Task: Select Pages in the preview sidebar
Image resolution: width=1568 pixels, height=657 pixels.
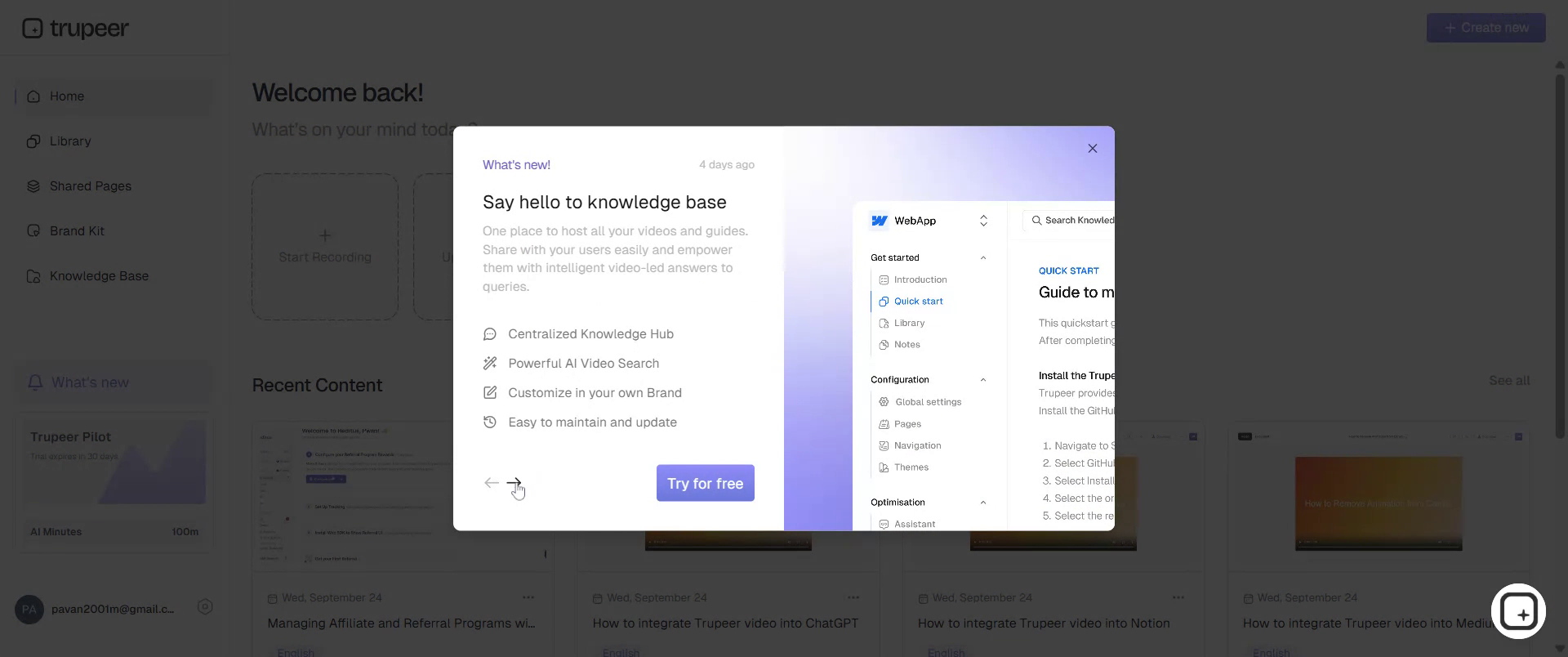Action: (x=900, y=424)
